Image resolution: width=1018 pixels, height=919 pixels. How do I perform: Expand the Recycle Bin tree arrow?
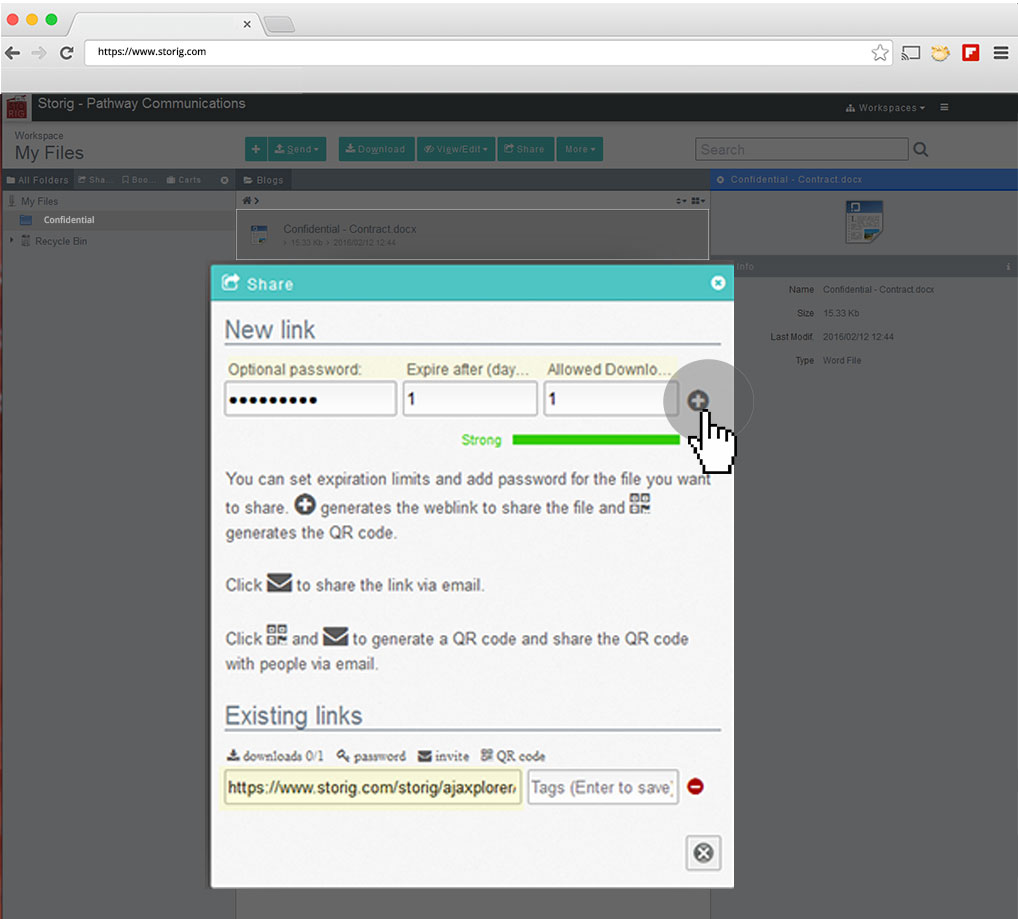pyautogui.click(x=11, y=240)
